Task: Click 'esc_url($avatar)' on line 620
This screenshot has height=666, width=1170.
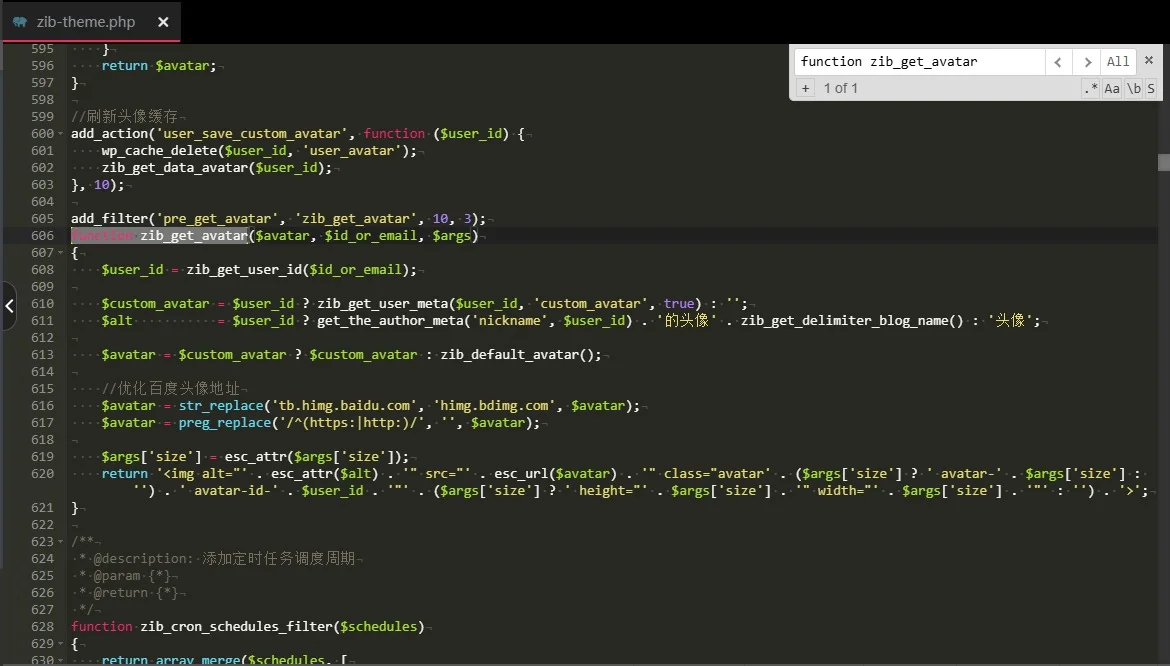Action: point(555,474)
